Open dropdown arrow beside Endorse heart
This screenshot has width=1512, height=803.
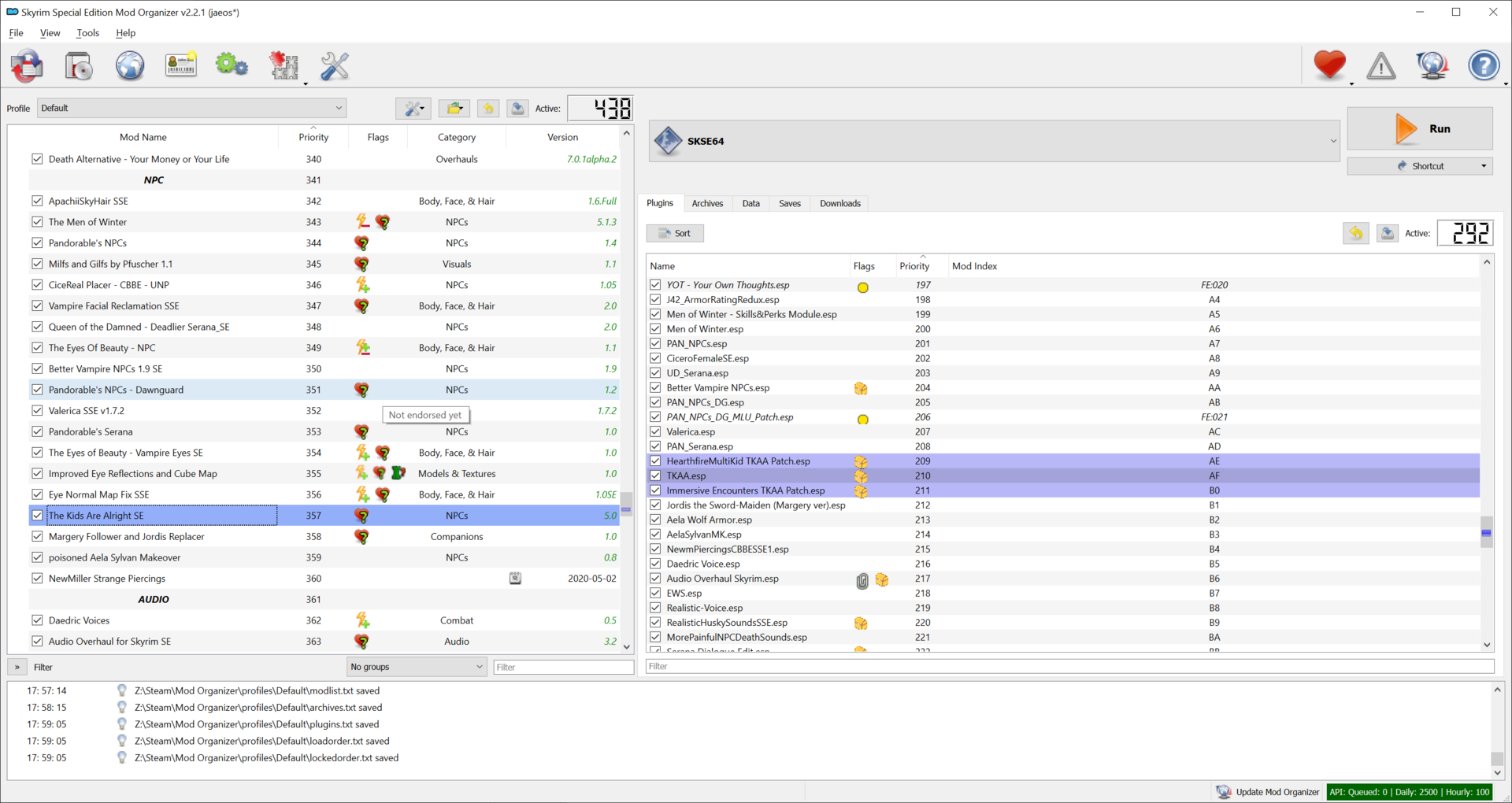click(x=1351, y=83)
